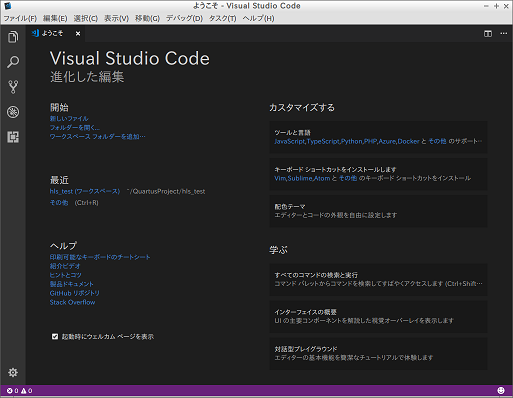Screen dimensions: 513x398
Task: Open the 配色テーマ card
Action: click(378, 211)
